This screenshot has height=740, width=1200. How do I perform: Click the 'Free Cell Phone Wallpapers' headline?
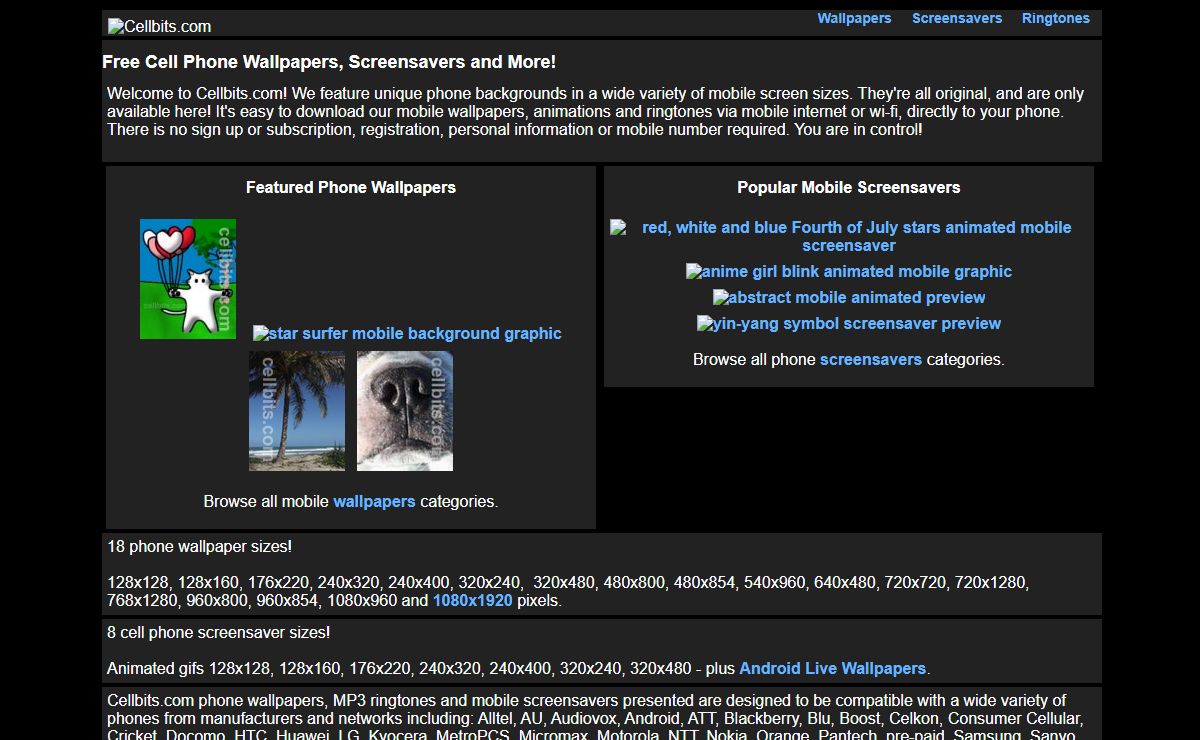tap(329, 62)
